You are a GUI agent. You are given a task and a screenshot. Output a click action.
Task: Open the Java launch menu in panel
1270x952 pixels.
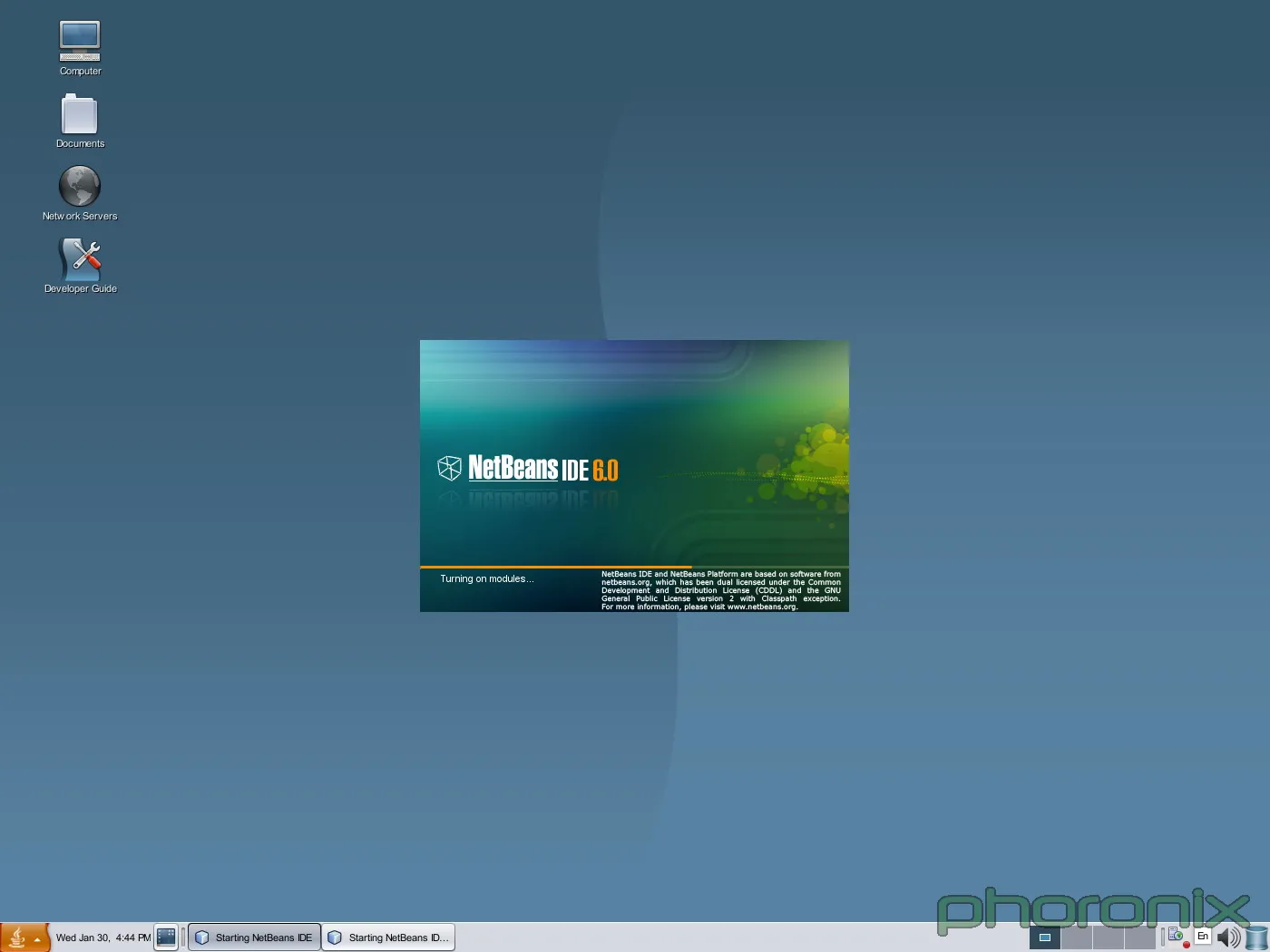point(24,937)
